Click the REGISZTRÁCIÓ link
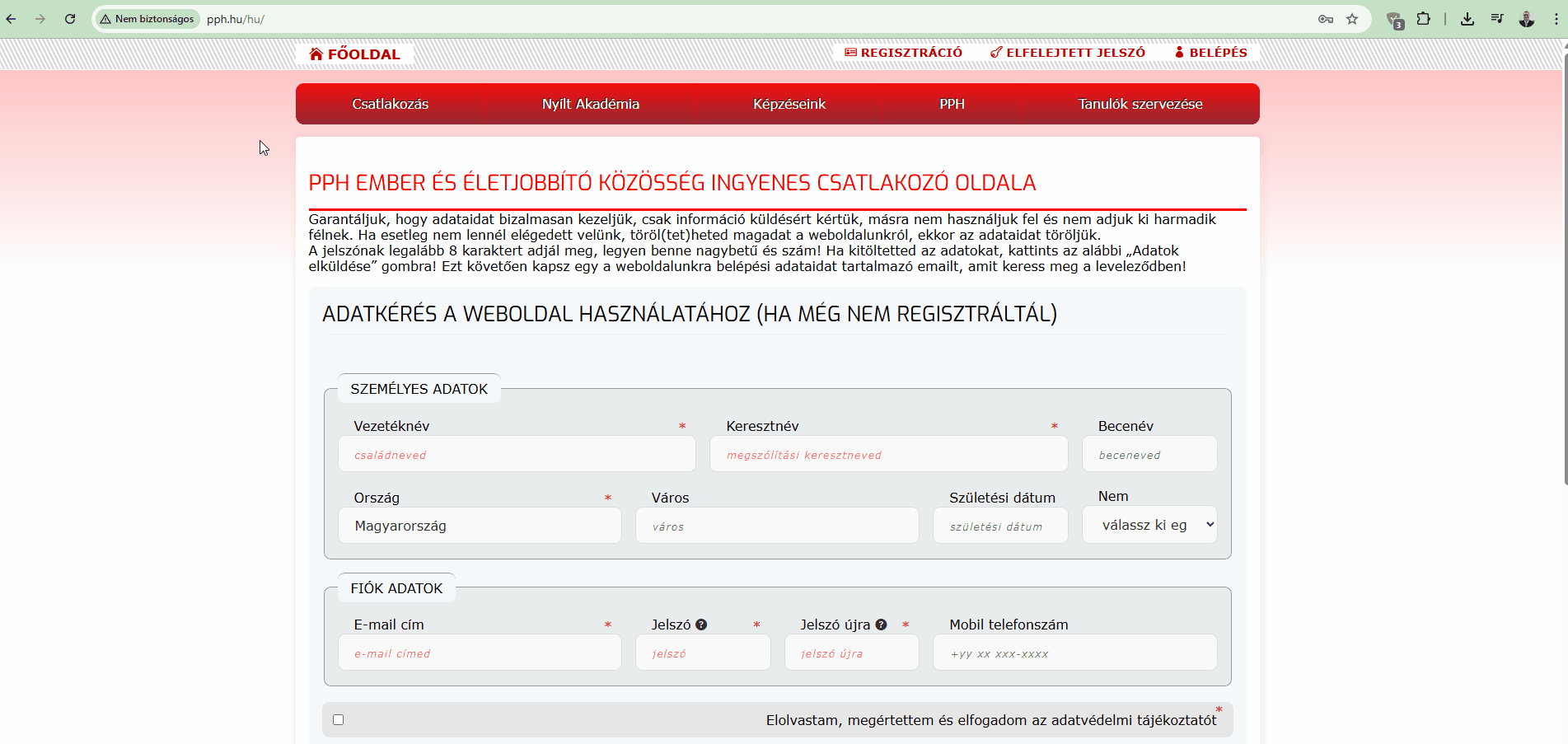 (x=903, y=53)
